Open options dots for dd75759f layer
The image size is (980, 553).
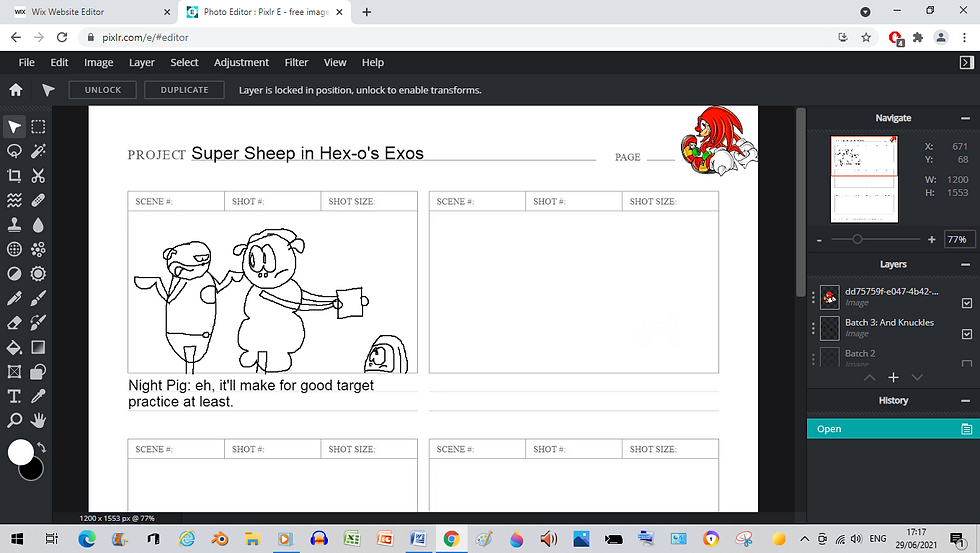(813, 297)
